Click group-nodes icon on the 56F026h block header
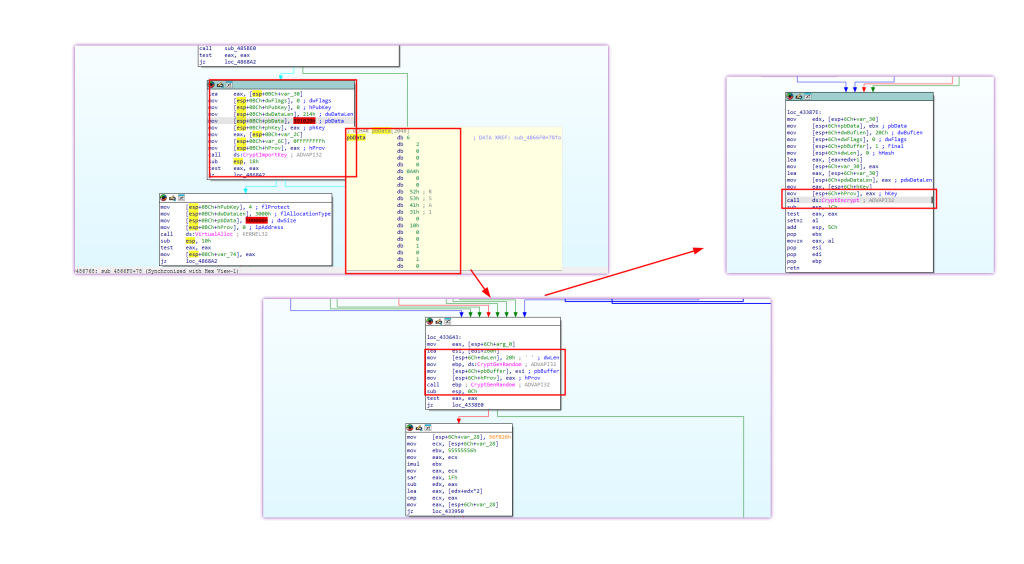Image resolution: width=1024 pixels, height=564 pixels. (x=427, y=428)
